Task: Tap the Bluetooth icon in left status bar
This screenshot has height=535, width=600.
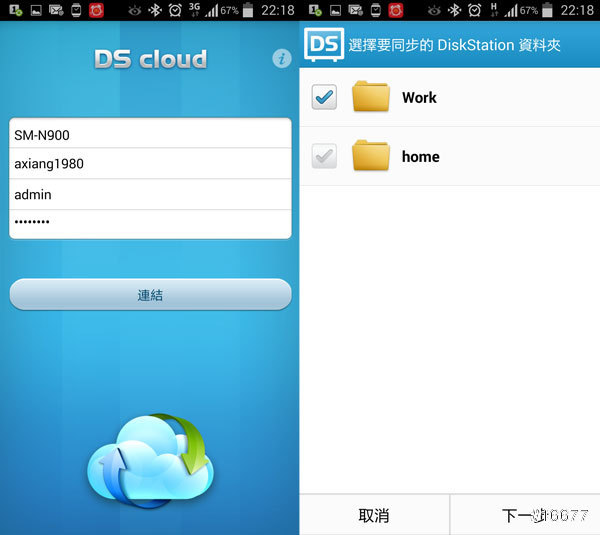Action: click(x=153, y=10)
